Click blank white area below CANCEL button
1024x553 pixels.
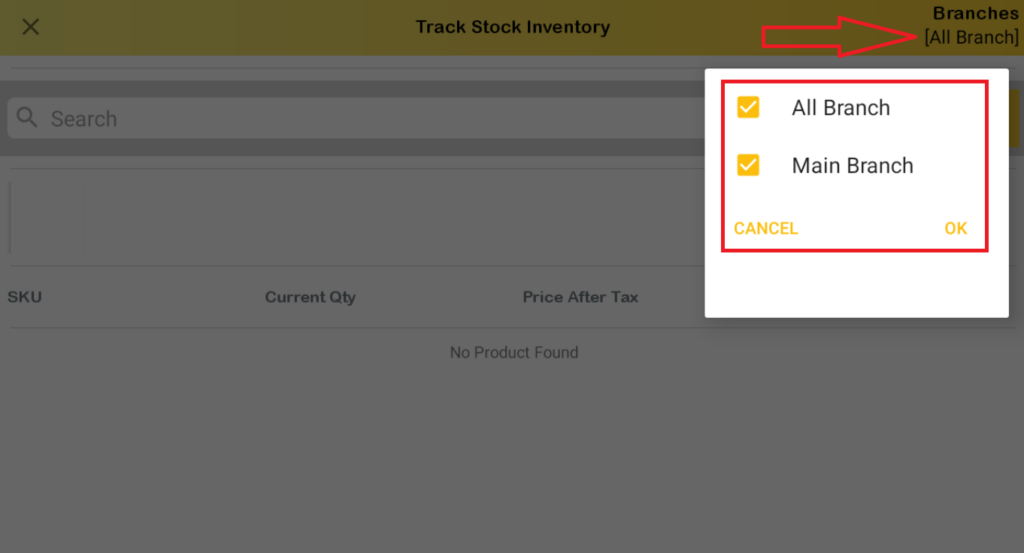766,285
